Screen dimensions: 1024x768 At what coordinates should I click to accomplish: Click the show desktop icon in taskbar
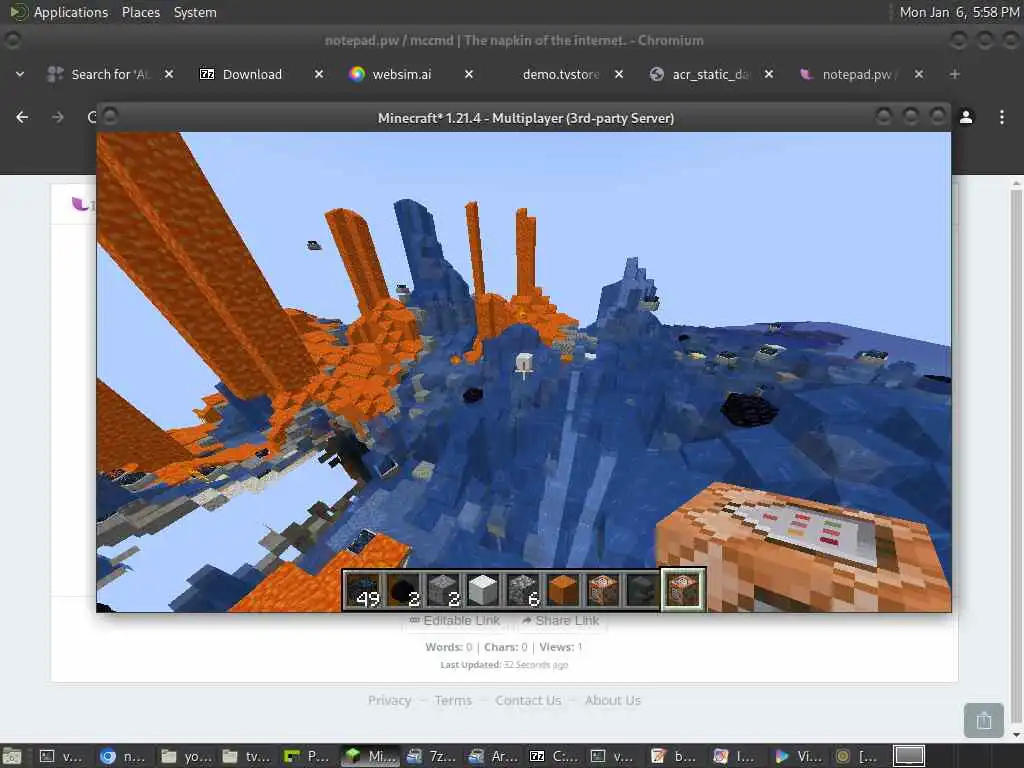click(12, 756)
